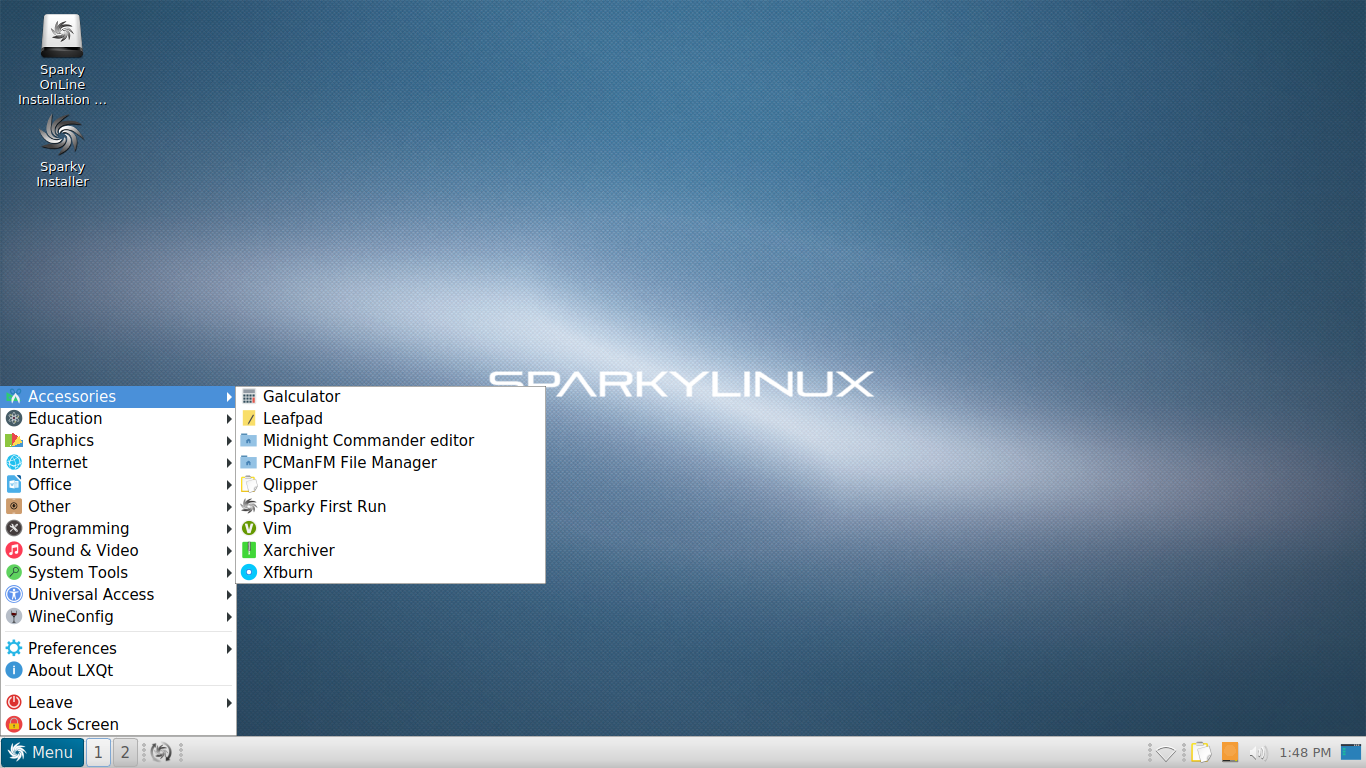This screenshot has width=1366, height=768.
Task: Click the Sparky swirl quick-launch icon in the taskbar
Action: tap(161, 752)
